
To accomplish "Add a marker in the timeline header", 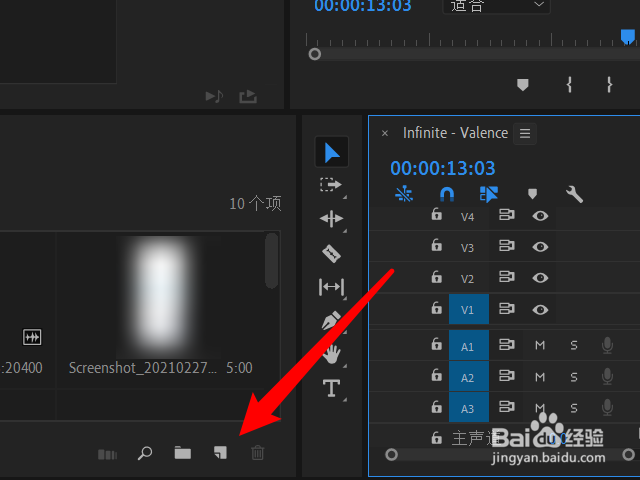I will (x=532, y=193).
